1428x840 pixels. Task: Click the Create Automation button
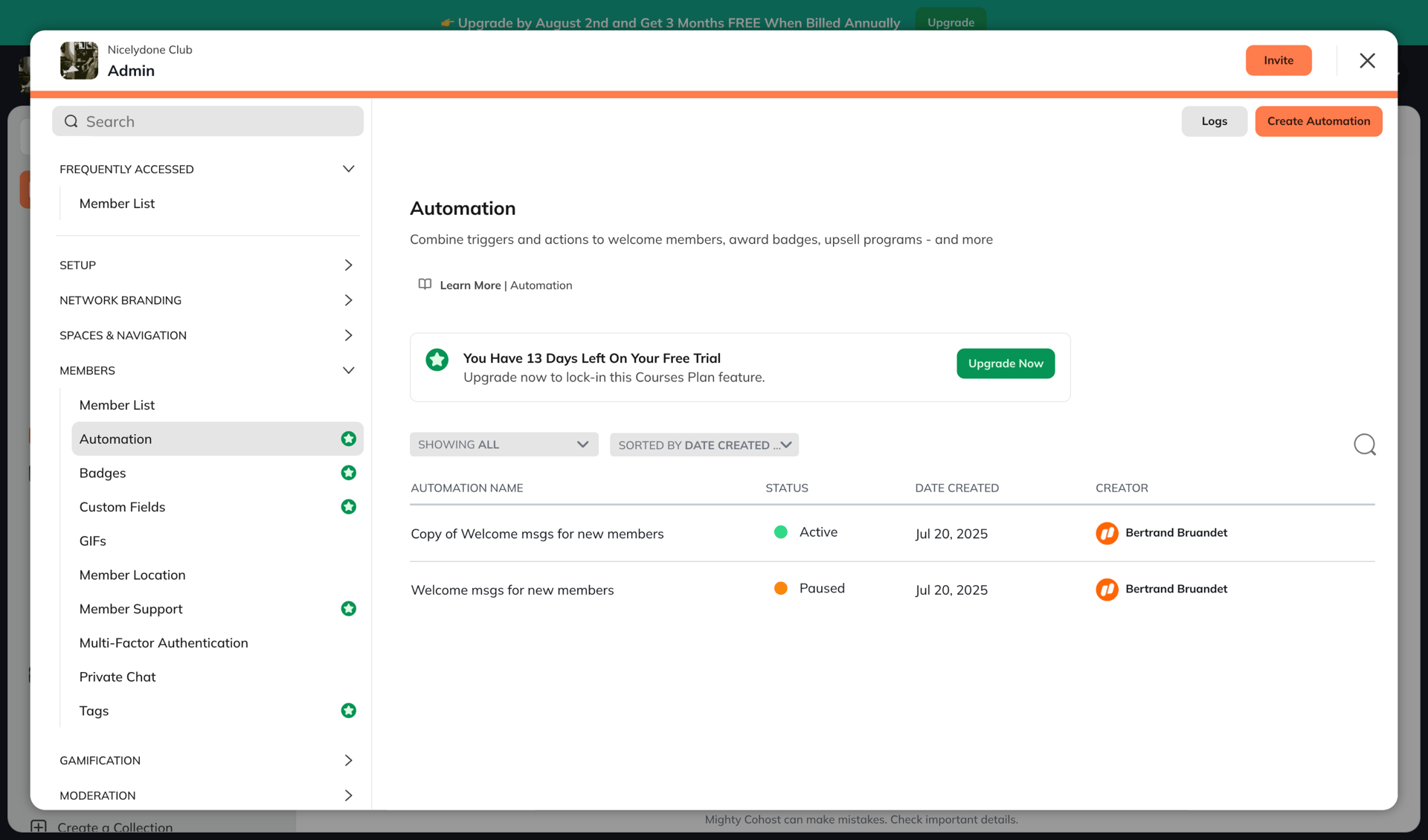1318,120
